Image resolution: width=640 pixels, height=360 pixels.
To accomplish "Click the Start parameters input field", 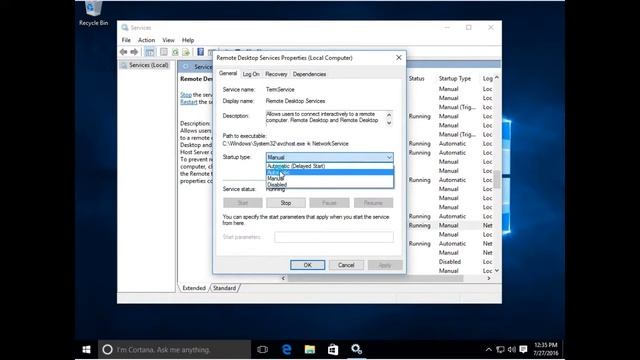I will coord(334,237).
